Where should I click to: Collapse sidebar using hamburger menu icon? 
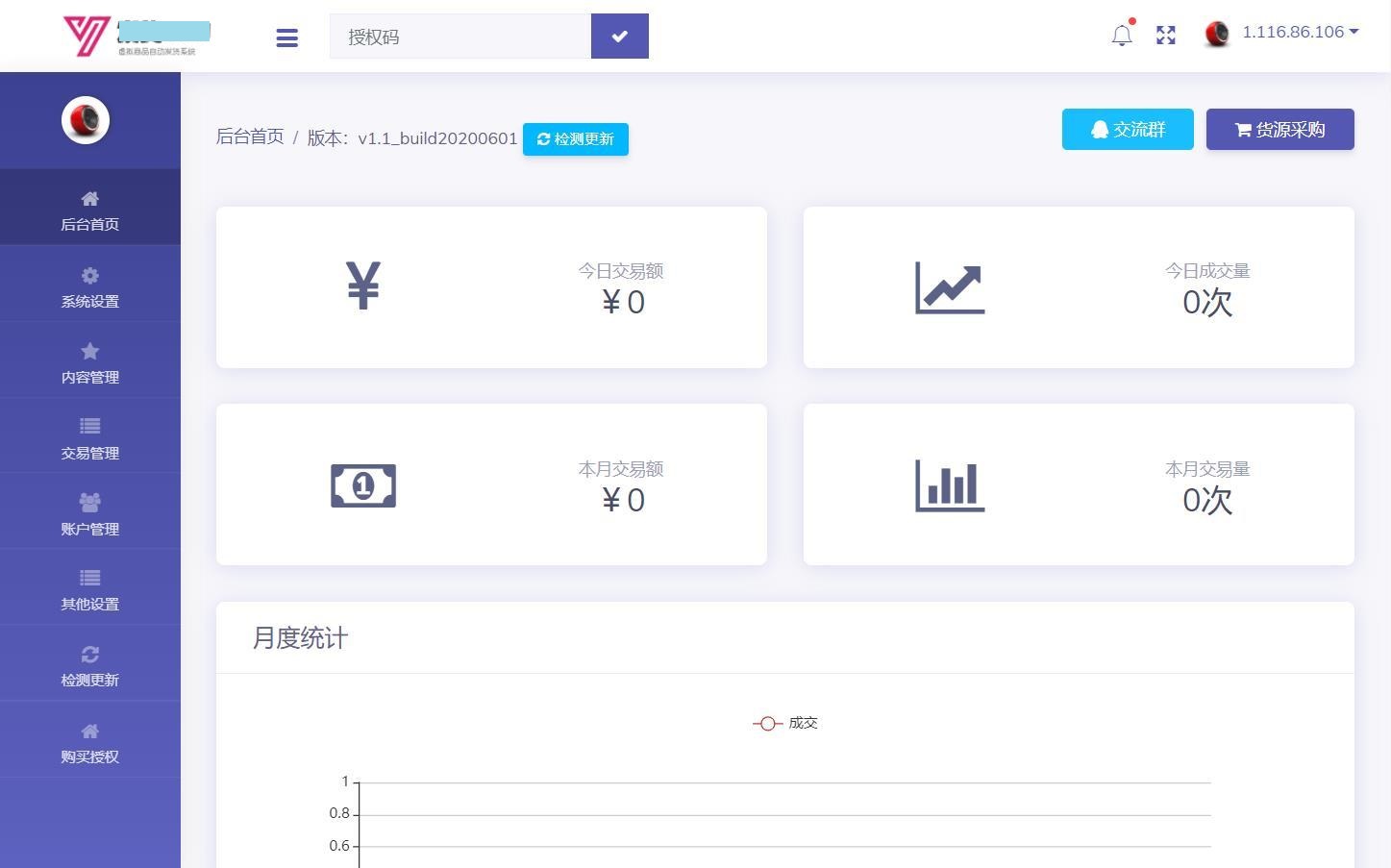(x=286, y=37)
